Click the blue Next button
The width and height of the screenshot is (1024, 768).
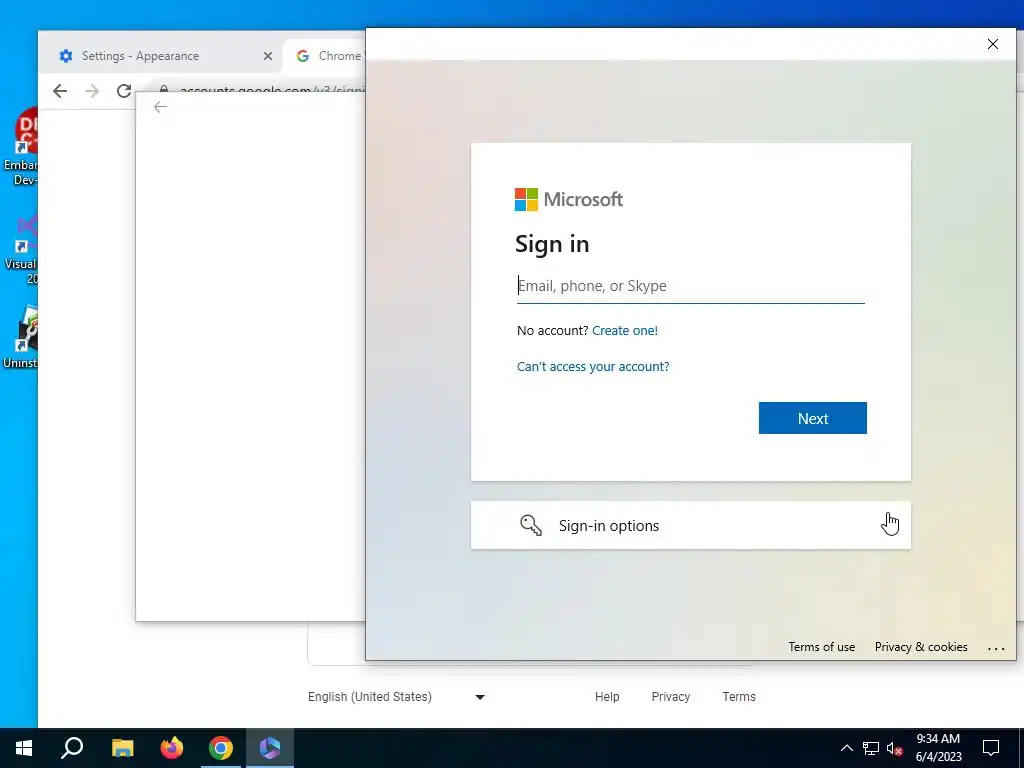pyautogui.click(x=812, y=418)
